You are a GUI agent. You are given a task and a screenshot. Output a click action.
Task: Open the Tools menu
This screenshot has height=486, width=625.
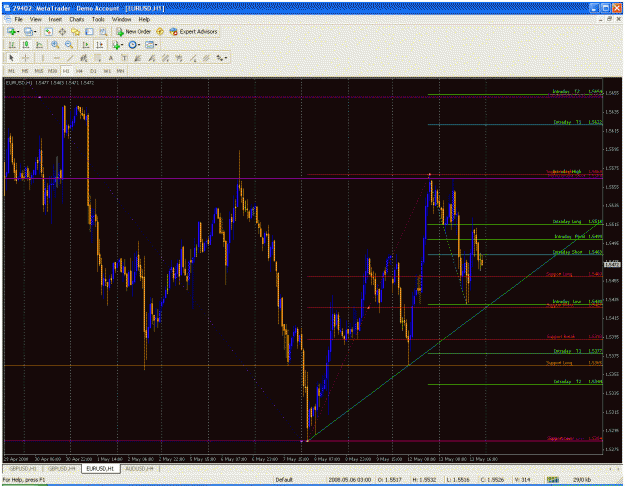pyautogui.click(x=98, y=19)
